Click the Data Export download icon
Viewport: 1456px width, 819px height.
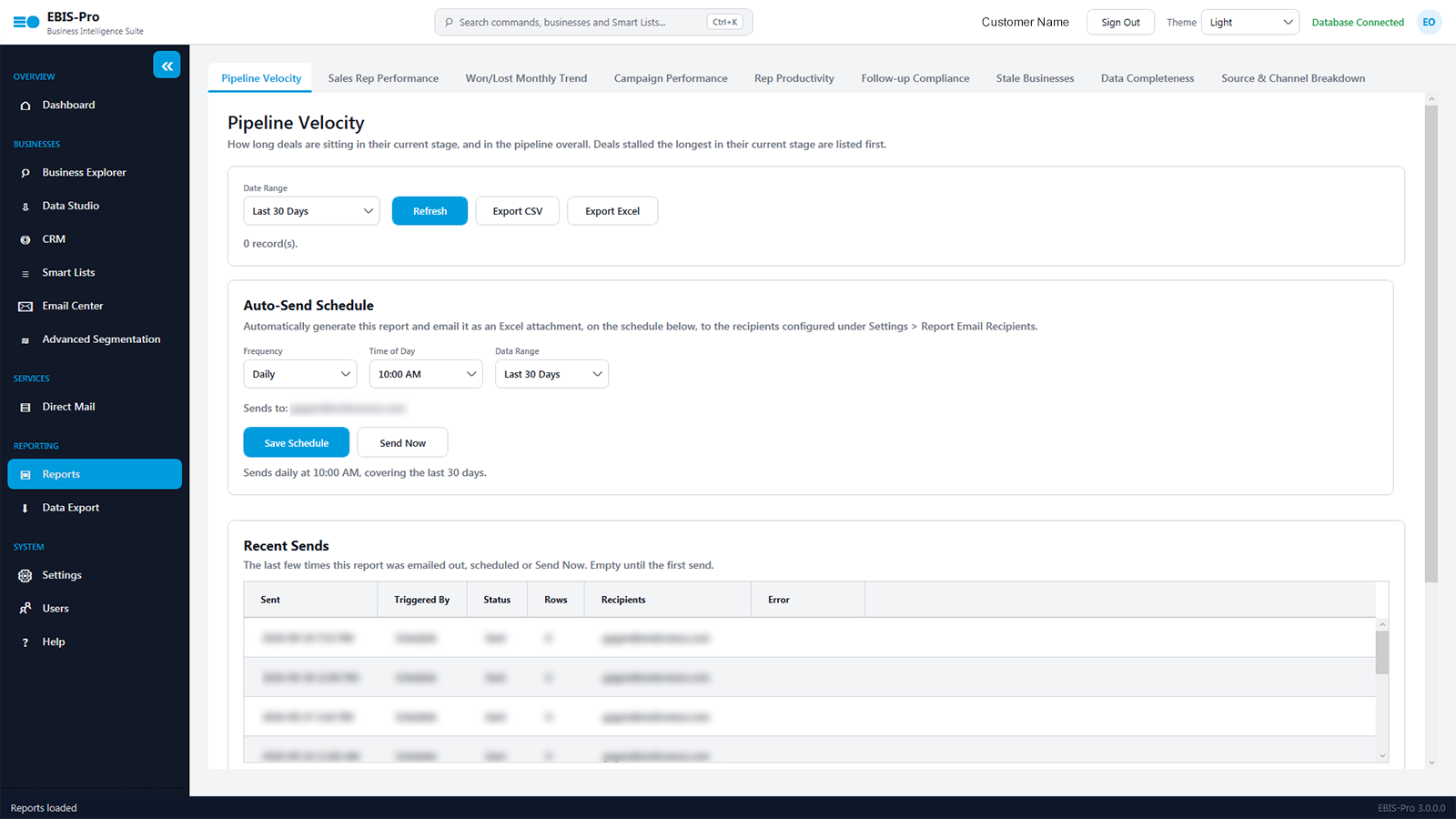[25, 509]
